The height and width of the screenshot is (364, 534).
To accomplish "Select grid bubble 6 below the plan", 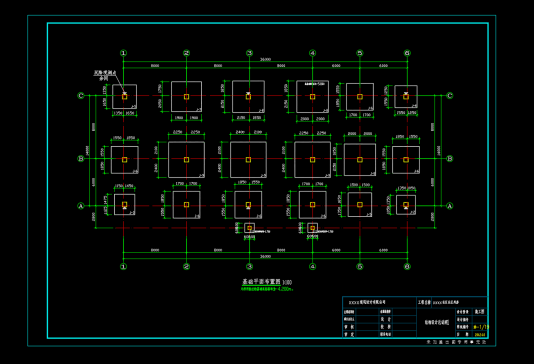I will click(x=407, y=266).
